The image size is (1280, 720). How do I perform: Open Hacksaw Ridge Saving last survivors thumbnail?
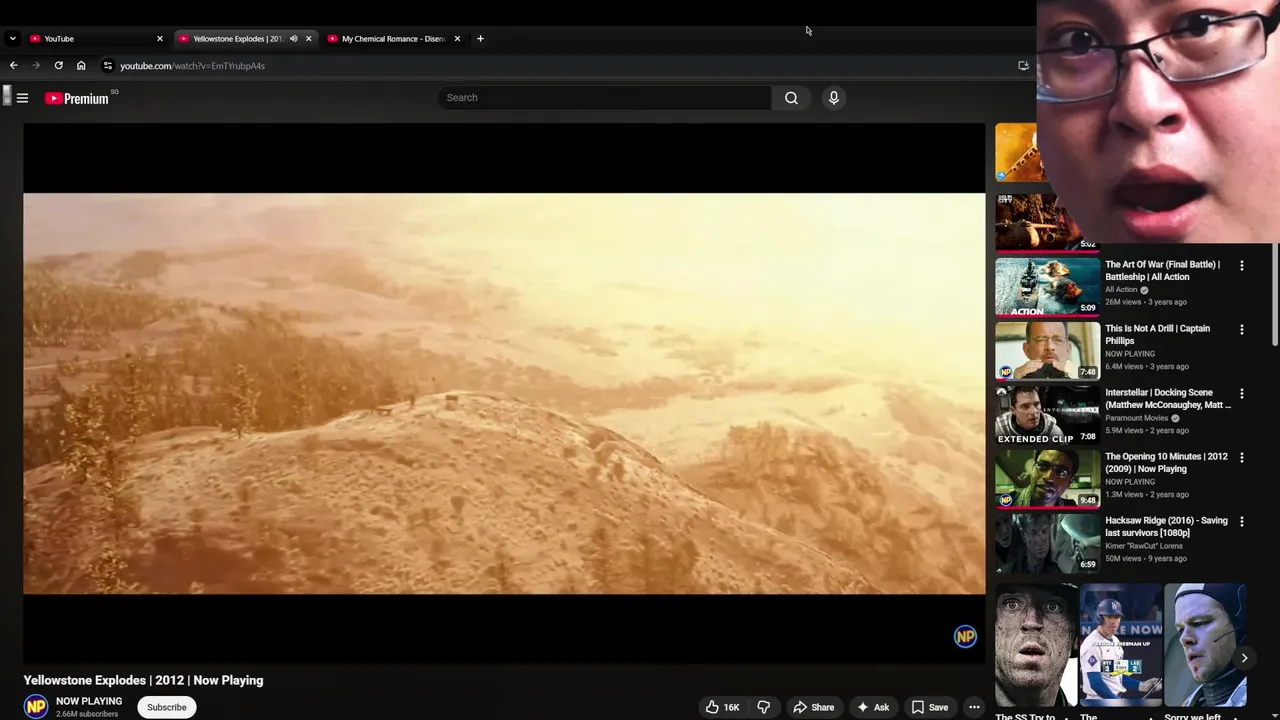click(1047, 543)
